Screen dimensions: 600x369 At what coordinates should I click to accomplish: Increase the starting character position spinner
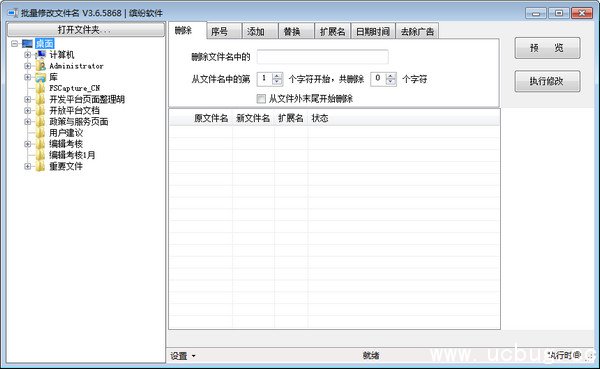[277, 76]
